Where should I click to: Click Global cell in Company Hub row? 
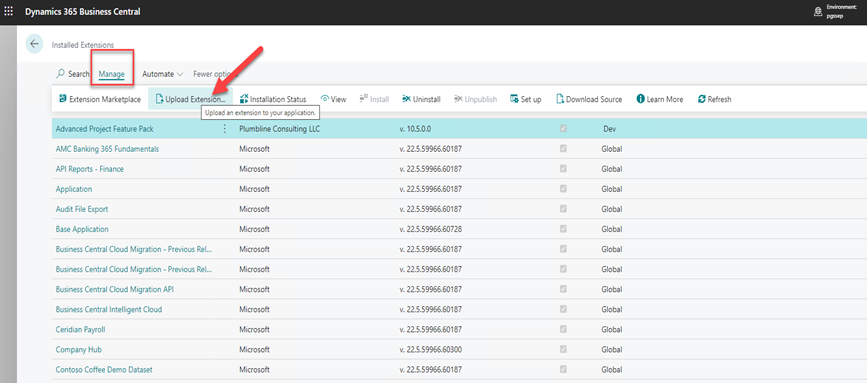[x=612, y=349]
